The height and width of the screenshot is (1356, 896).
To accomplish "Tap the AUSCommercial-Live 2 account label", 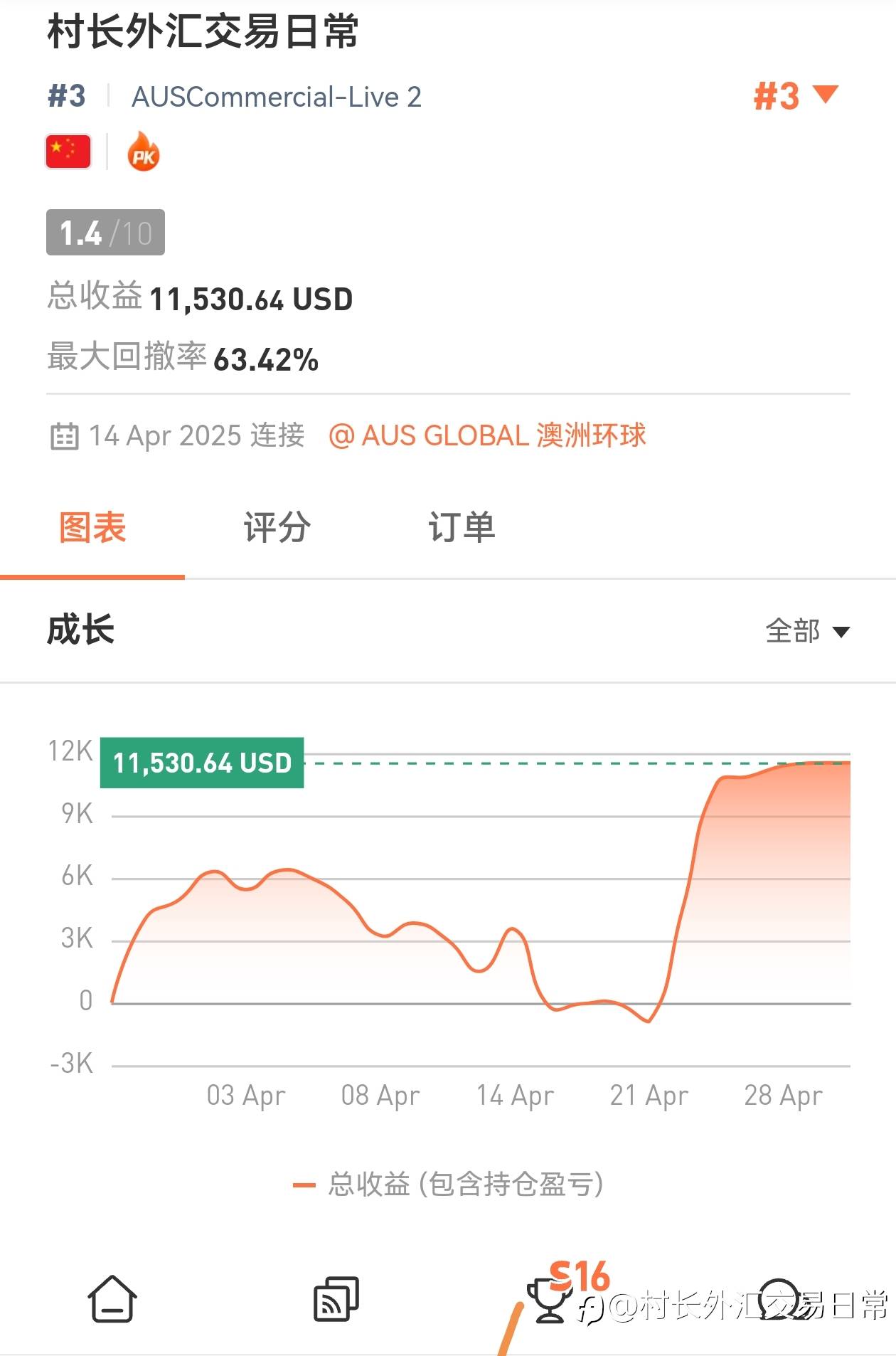I will [277, 97].
